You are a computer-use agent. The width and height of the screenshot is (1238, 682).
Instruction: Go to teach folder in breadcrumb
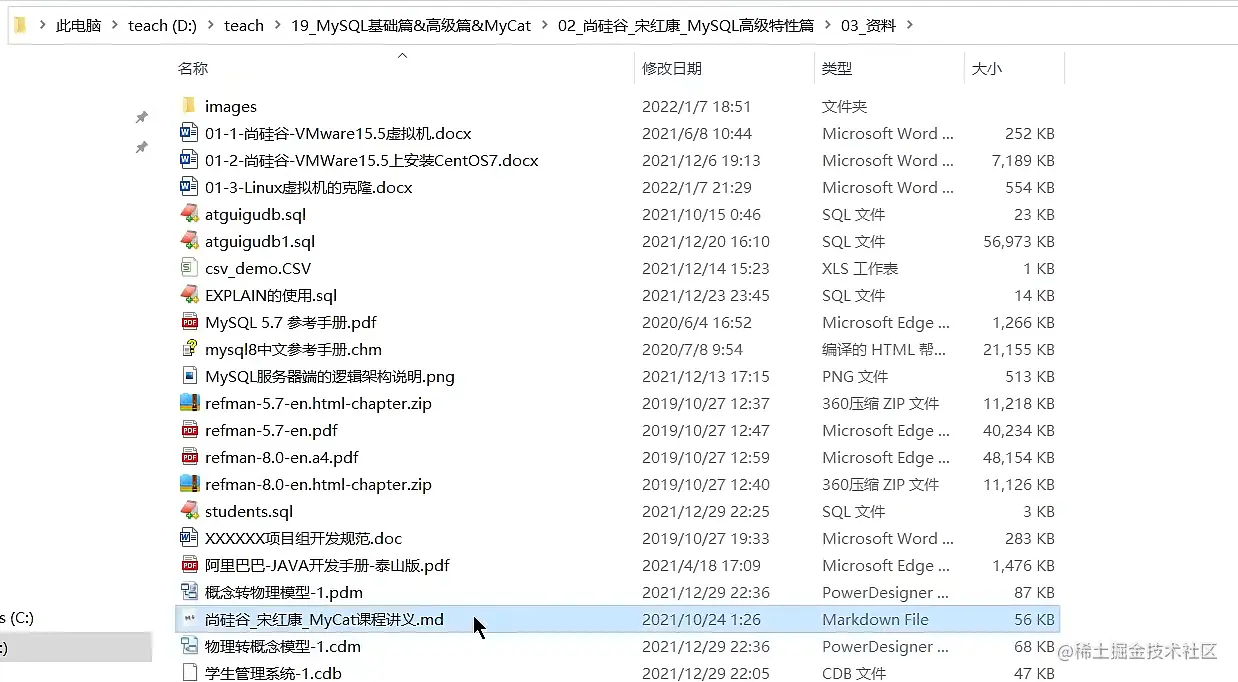pyautogui.click(x=244, y=26)
